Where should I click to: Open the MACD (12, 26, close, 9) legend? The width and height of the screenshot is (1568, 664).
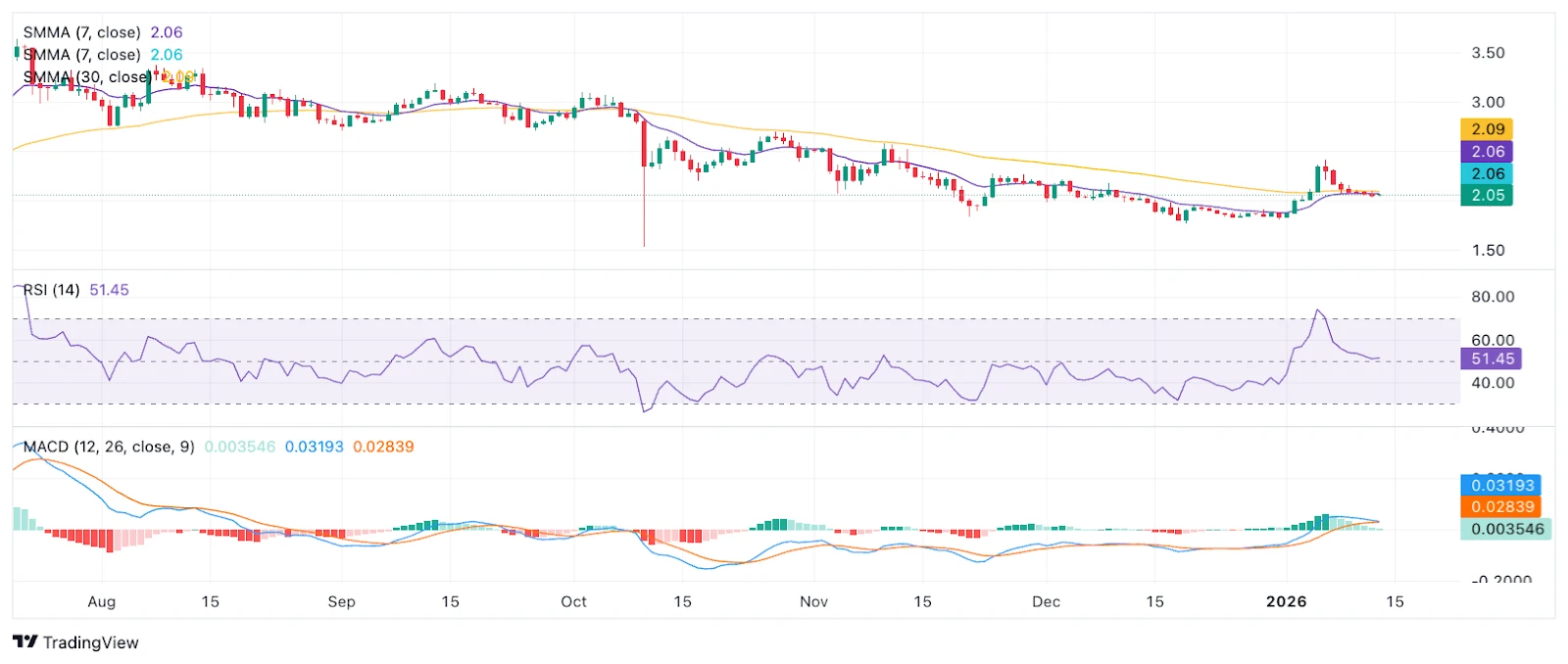(108, 447)
